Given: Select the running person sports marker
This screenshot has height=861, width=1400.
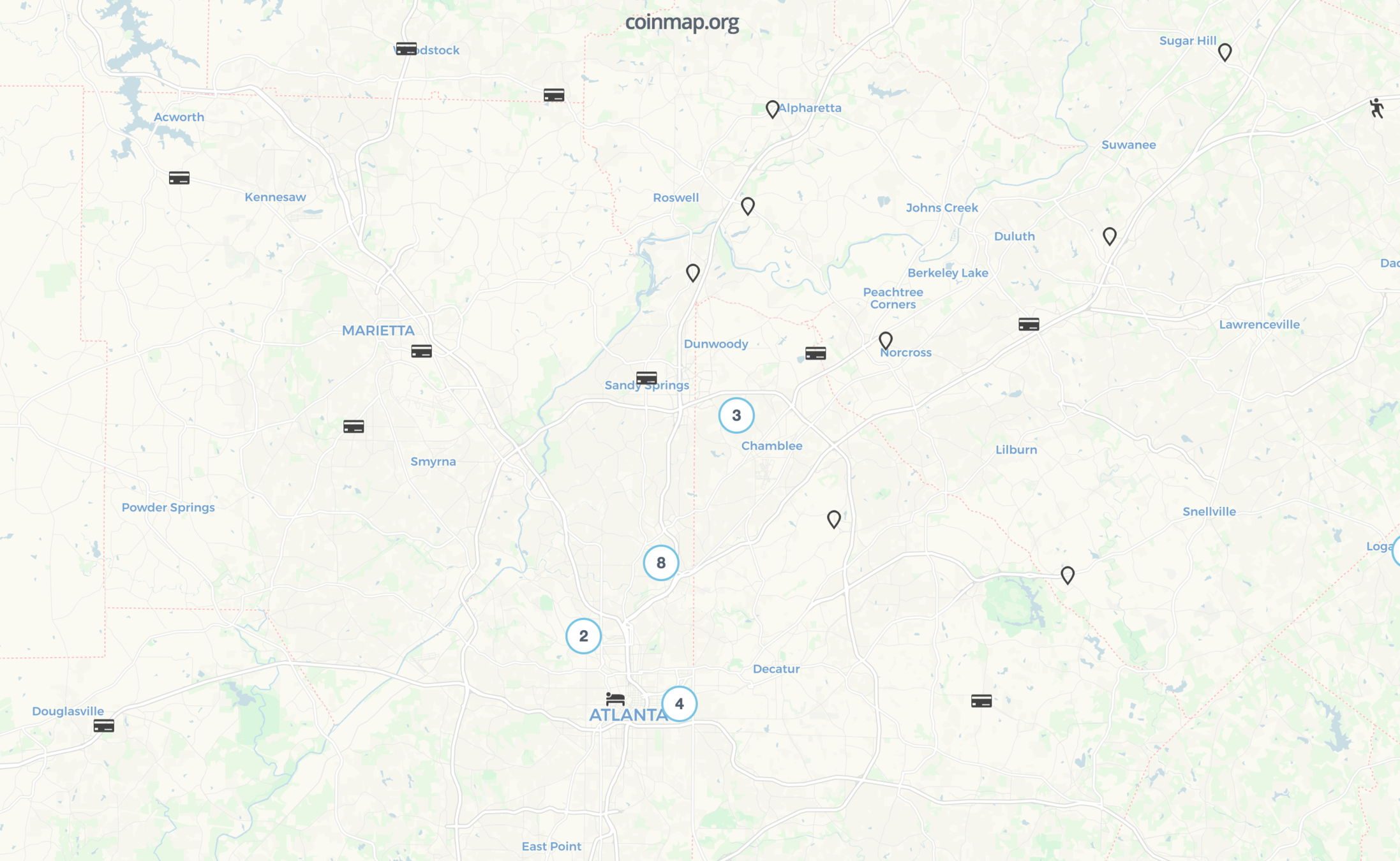Looking at the screenshot, I should pyautogui.click(x=1376, y=108).
